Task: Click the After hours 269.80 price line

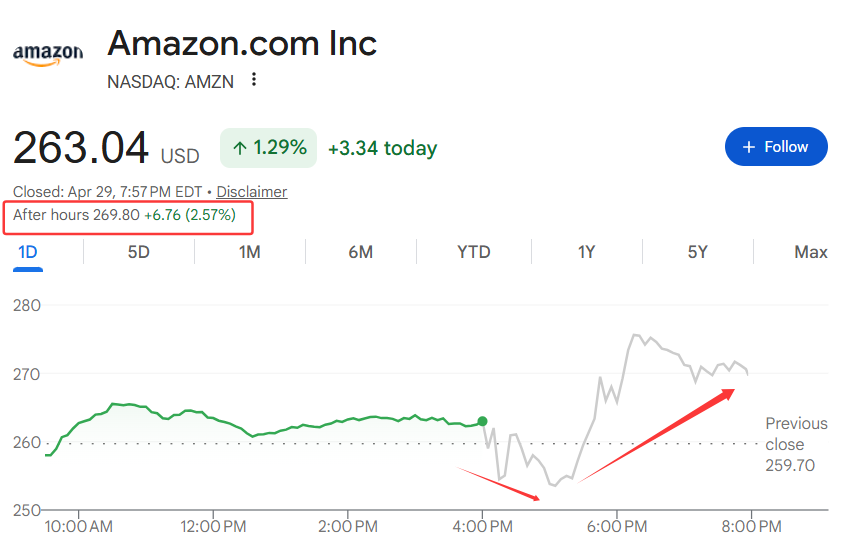Action: 124,215
